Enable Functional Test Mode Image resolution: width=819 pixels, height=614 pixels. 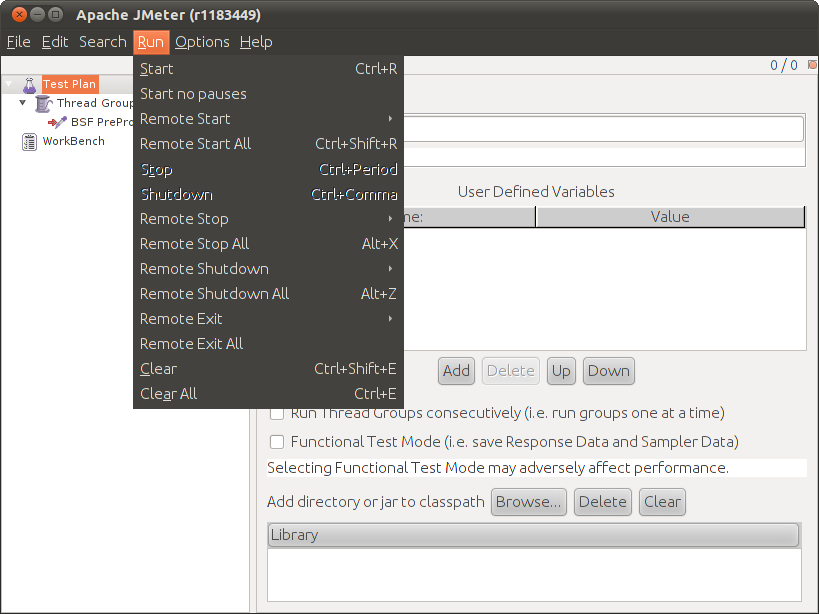(276, 442)
